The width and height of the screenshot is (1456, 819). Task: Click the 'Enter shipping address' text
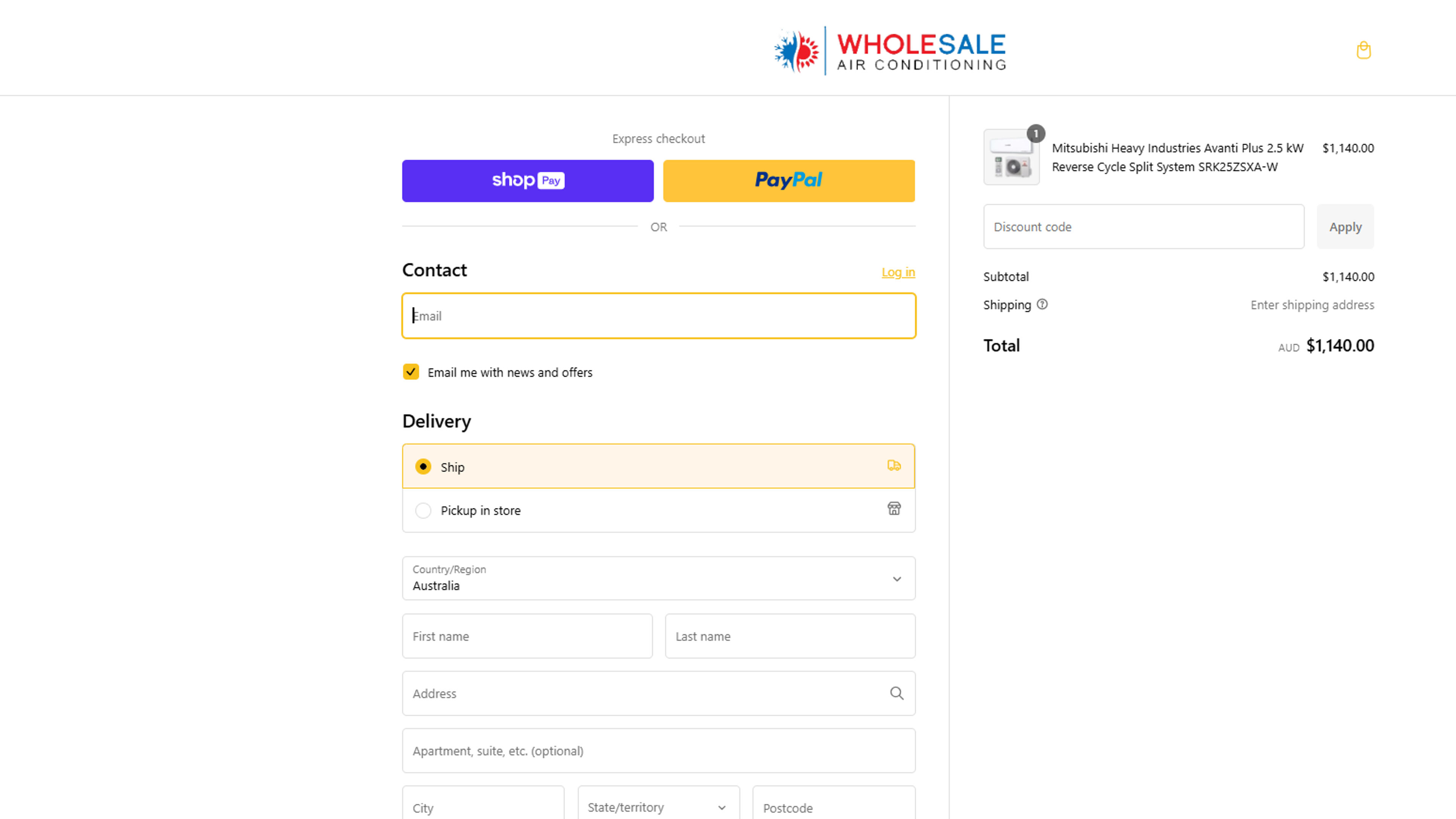point(1312,304)
